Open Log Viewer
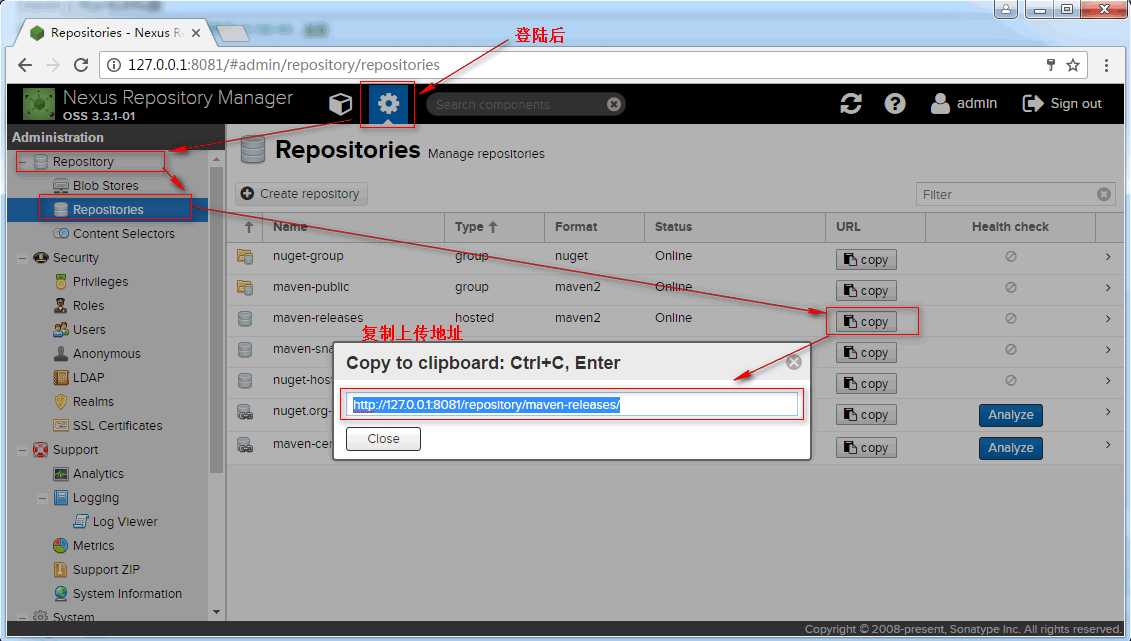The height and width of the screenshot is (641, 1131). pyautogui.click(x=124, y=521)
